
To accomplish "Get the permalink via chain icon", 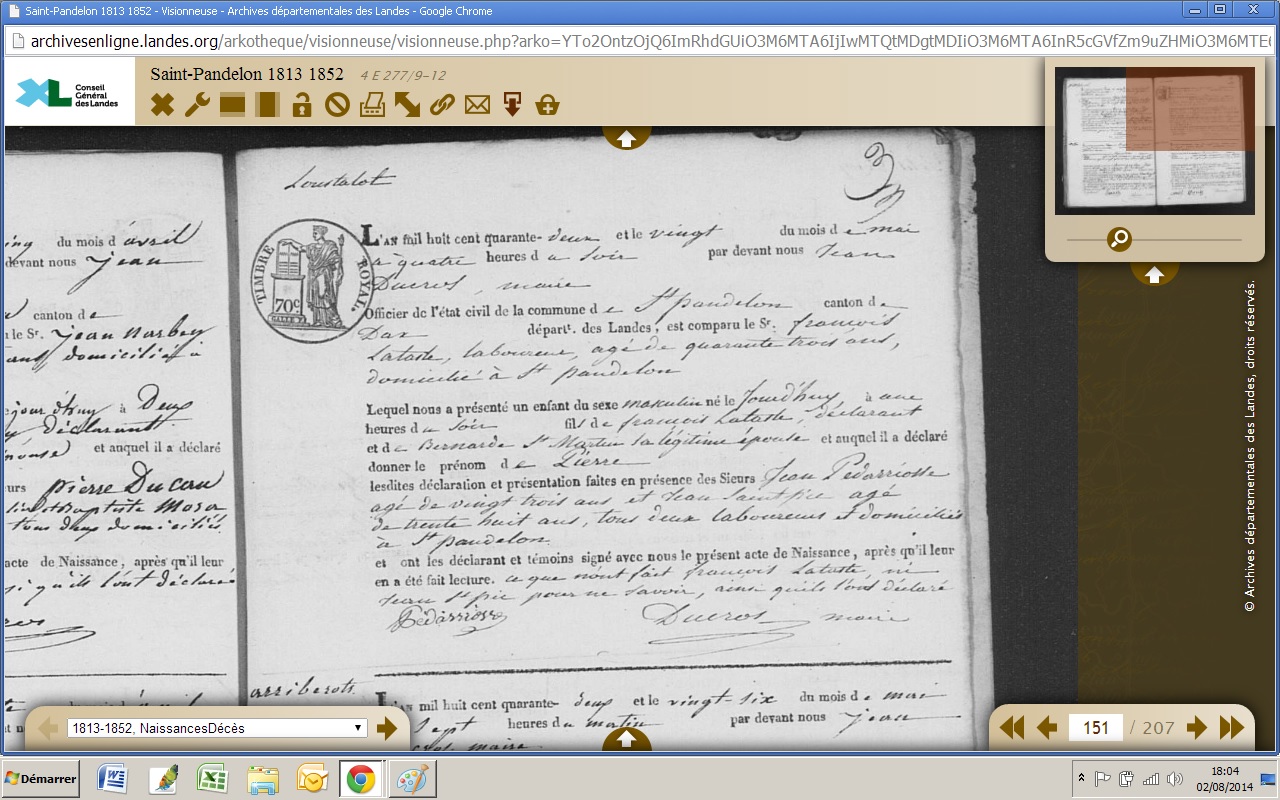I will point(442,104).
